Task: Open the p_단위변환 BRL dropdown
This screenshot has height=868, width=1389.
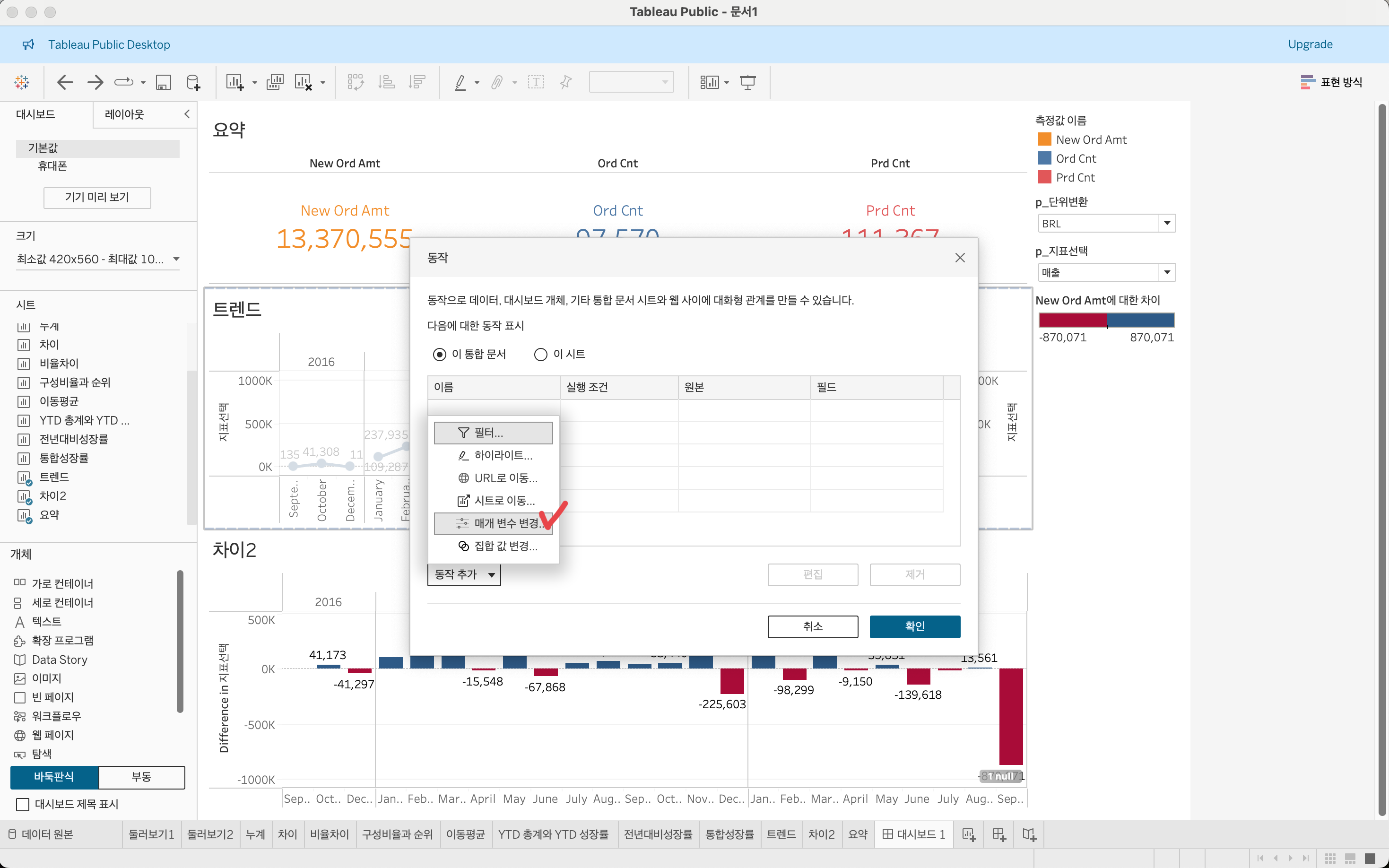Action: point(1166,223)
